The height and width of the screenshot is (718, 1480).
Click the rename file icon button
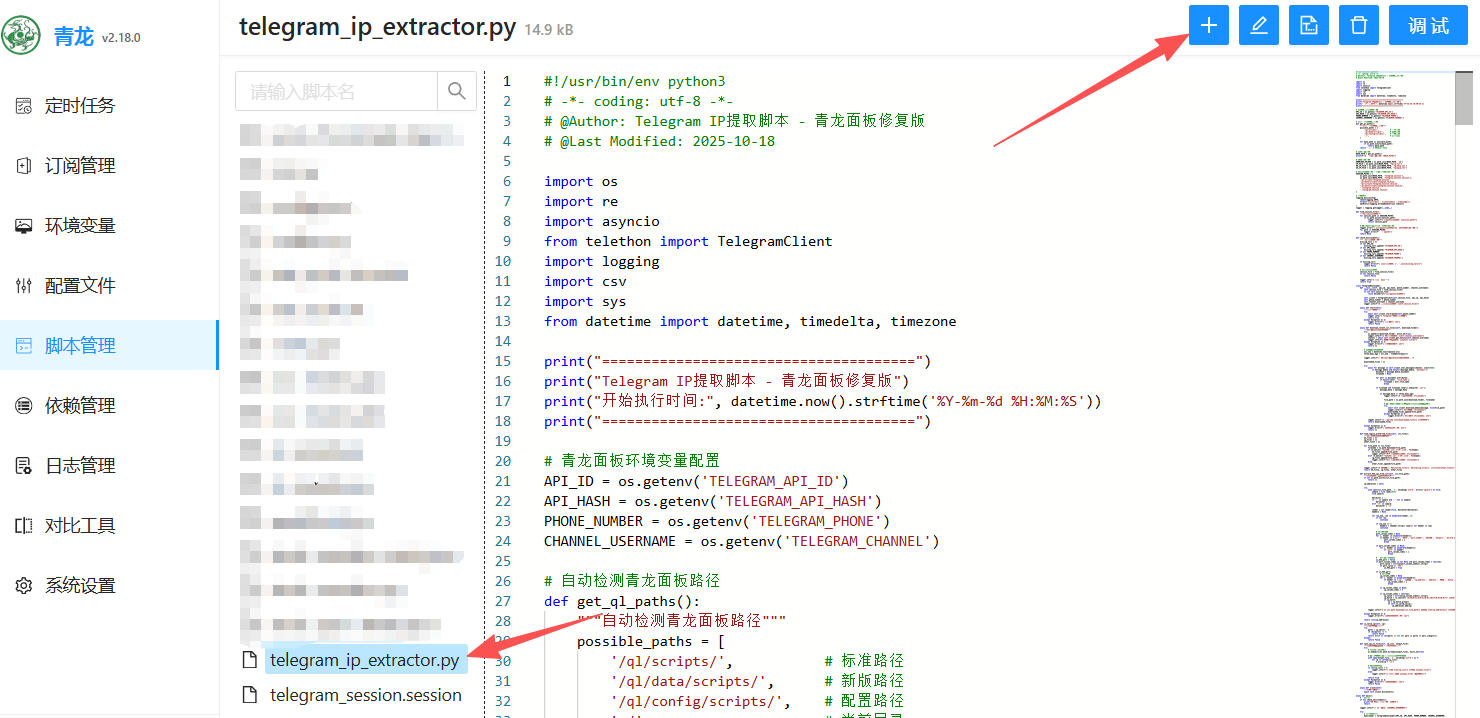pos(1308,26)
